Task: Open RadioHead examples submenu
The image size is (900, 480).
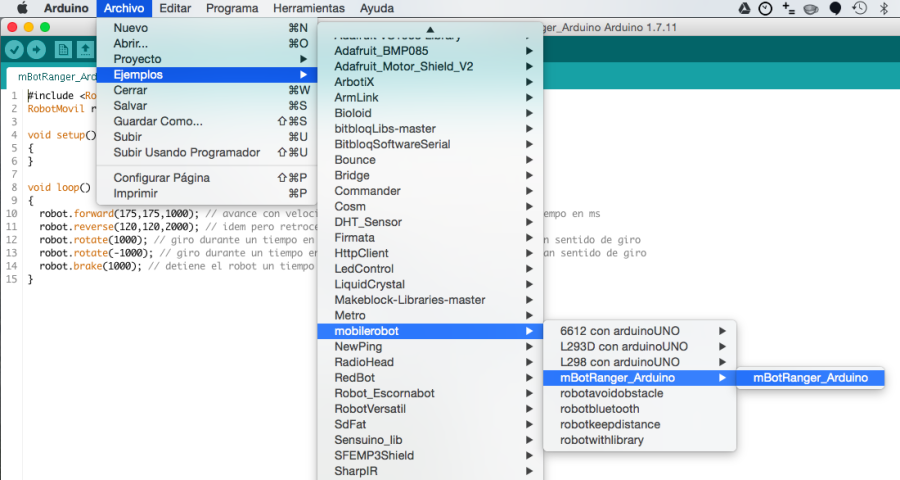Action: pos(430,362)
